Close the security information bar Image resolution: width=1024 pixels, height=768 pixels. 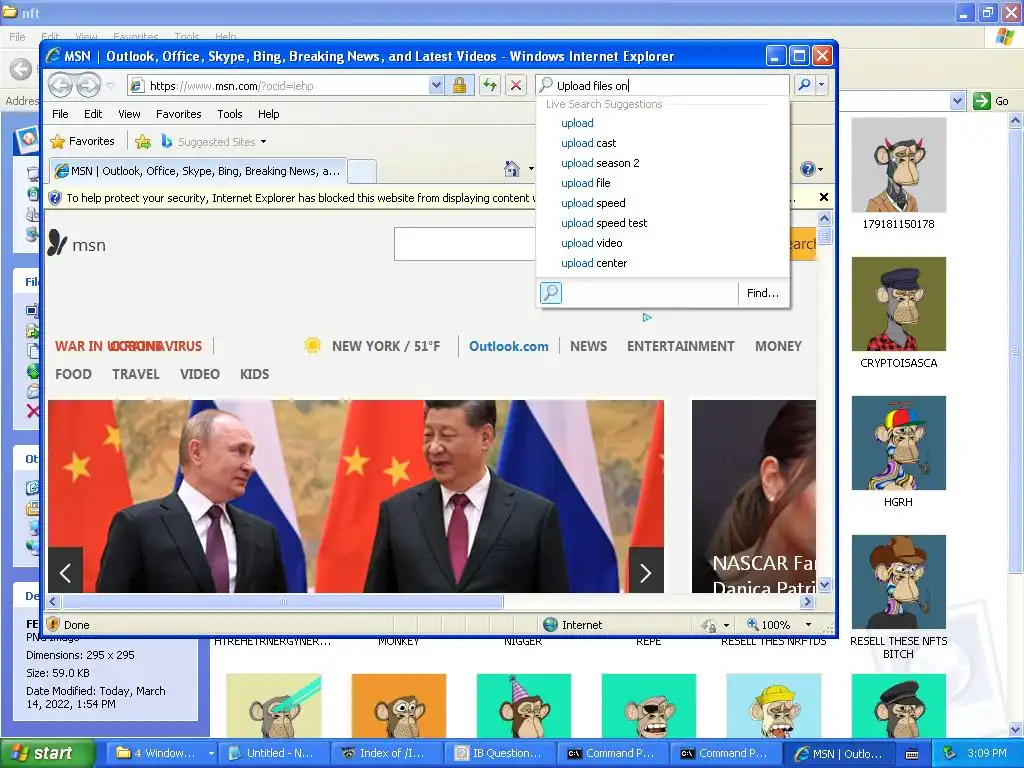(824, 197)
